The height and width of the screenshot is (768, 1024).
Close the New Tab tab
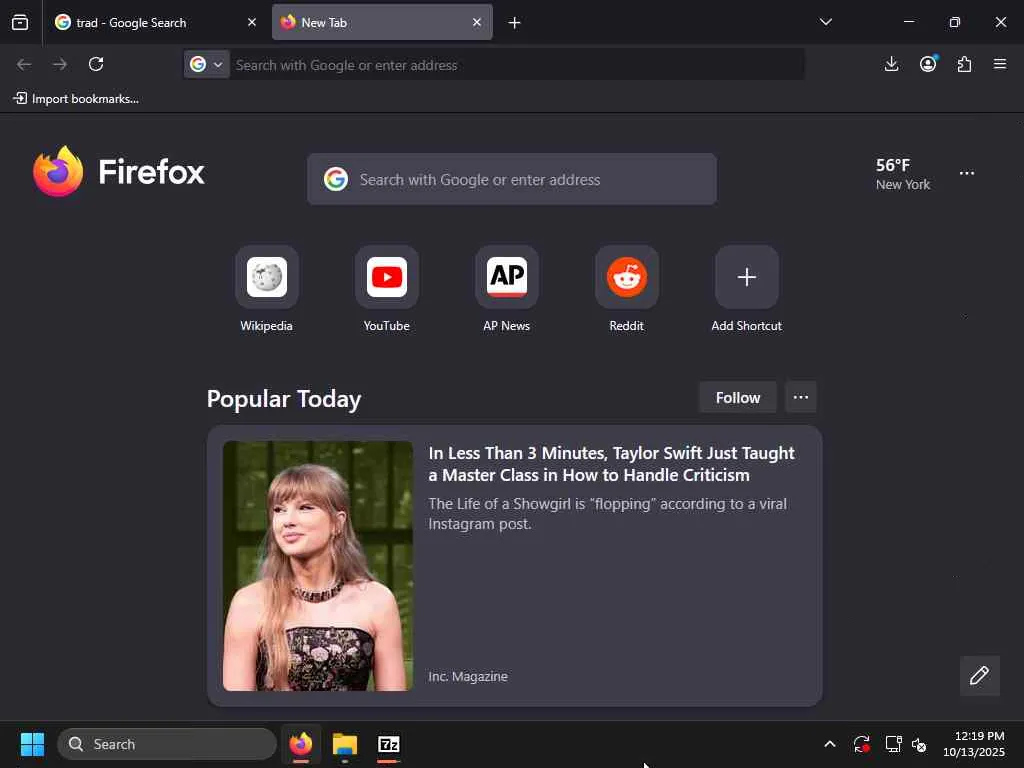477,23
